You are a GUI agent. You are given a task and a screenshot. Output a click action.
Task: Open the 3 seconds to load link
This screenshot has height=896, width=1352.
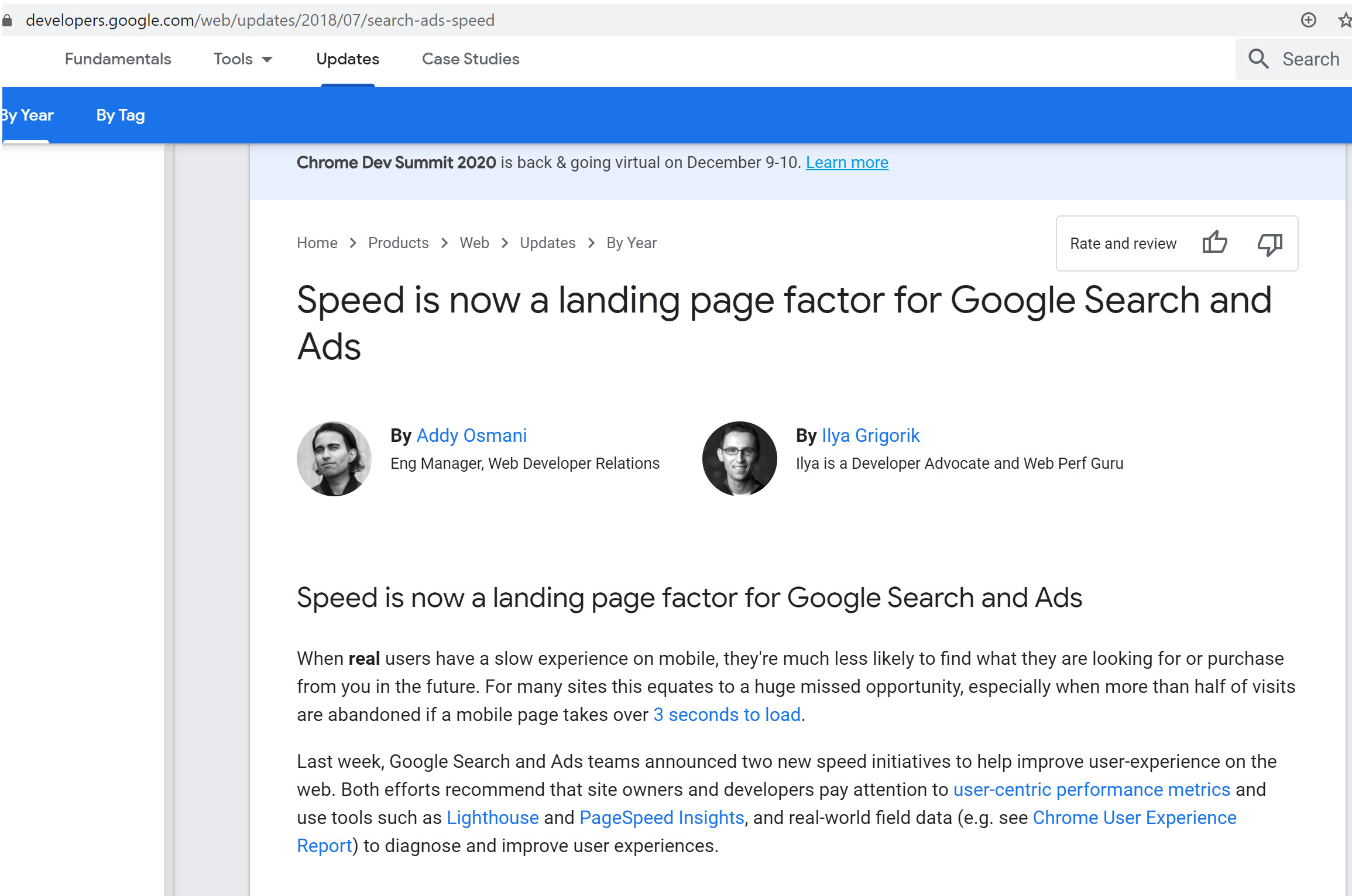727,715
